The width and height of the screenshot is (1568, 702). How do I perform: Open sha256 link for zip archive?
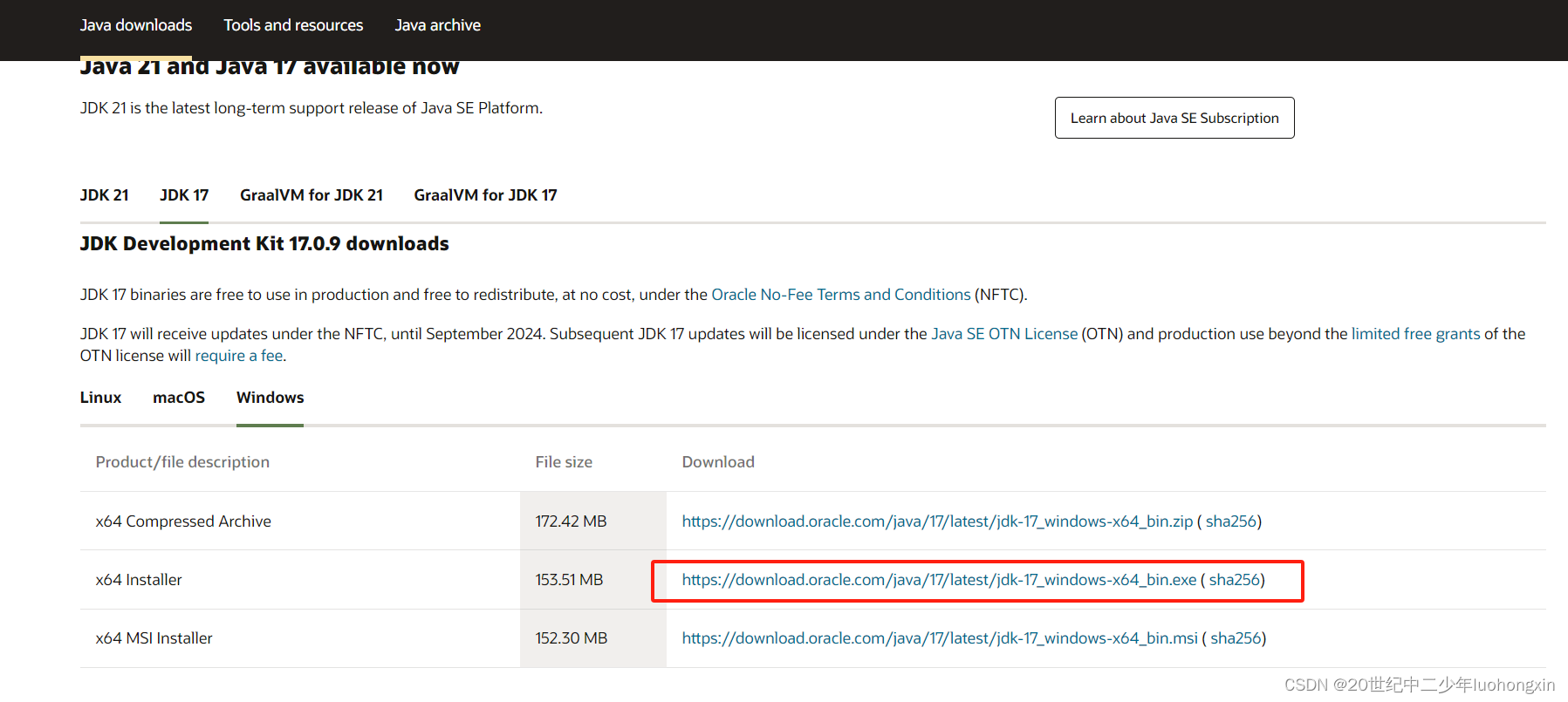pos(1231,521)
